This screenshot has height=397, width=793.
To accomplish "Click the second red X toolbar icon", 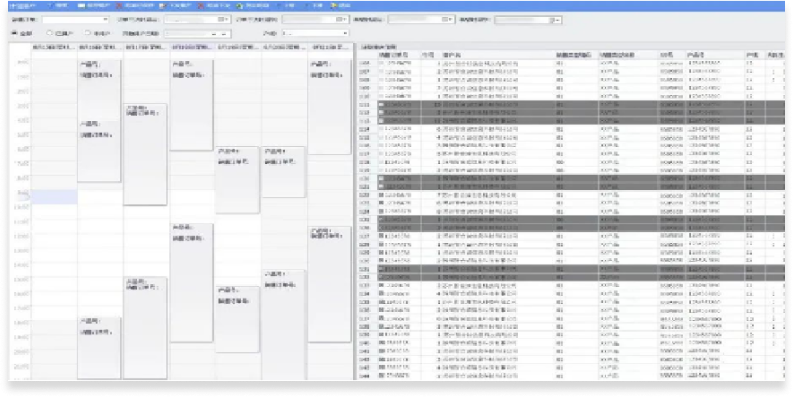I will 201,6.
